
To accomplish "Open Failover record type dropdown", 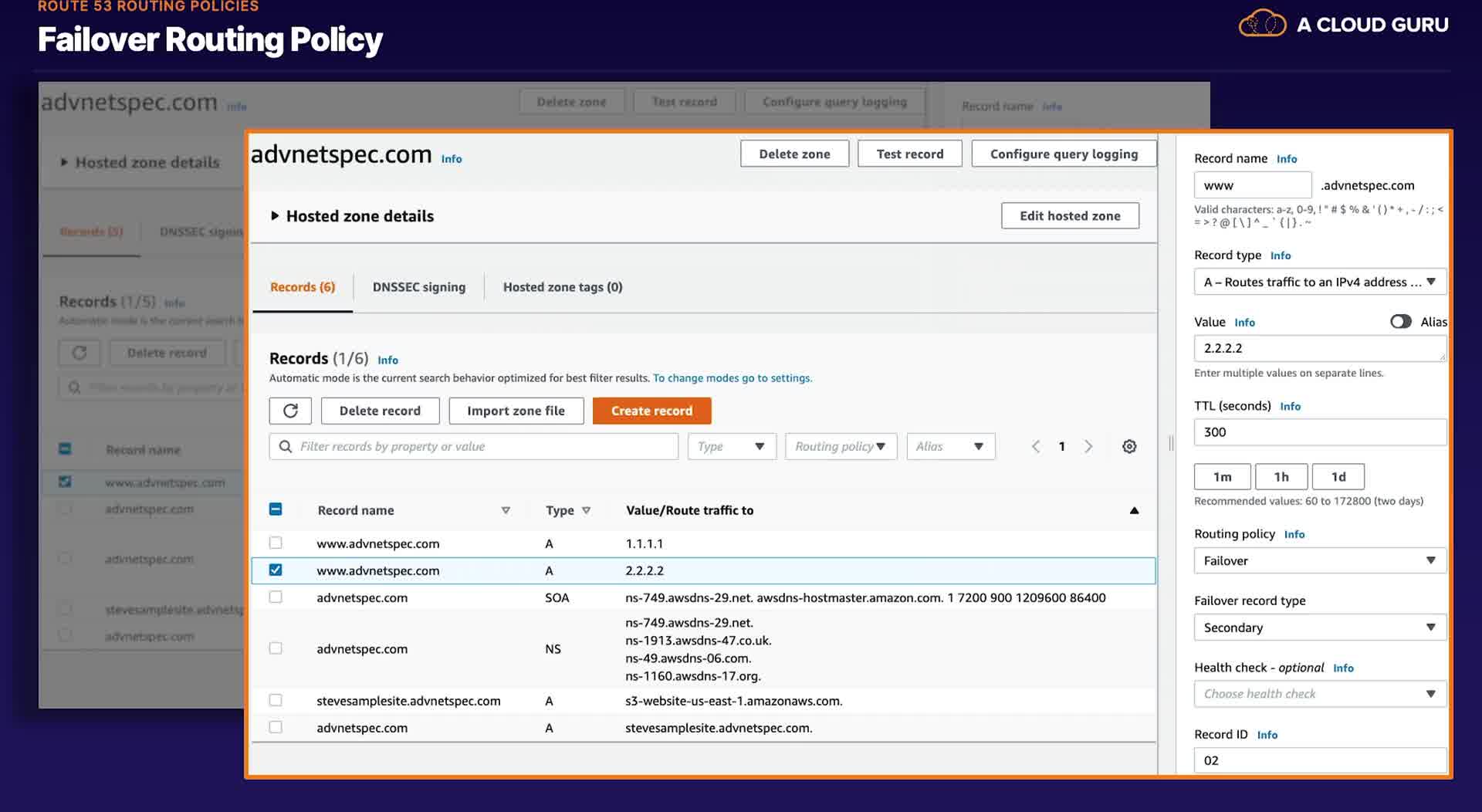I will (x=1320, y=628).
